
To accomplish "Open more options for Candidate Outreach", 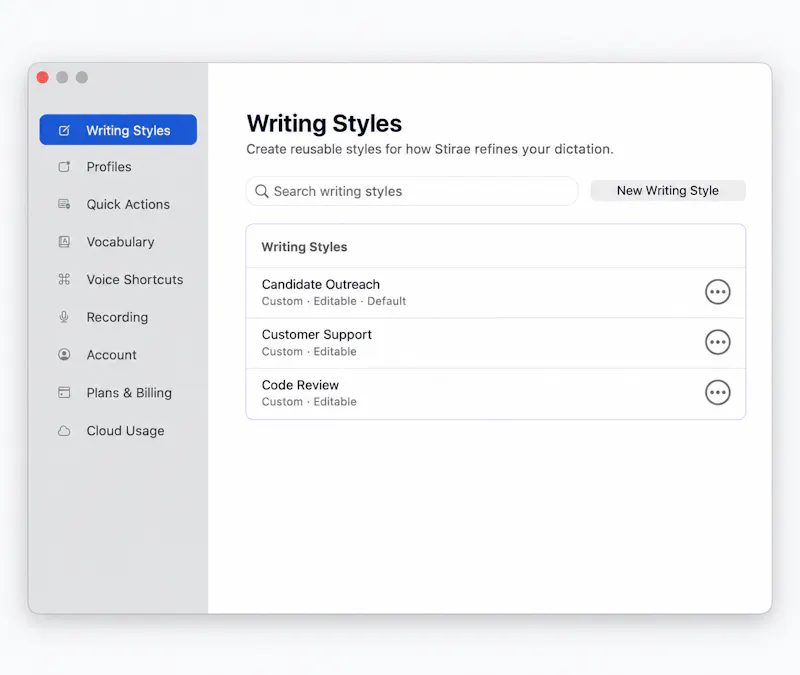I will click(717, 292).
